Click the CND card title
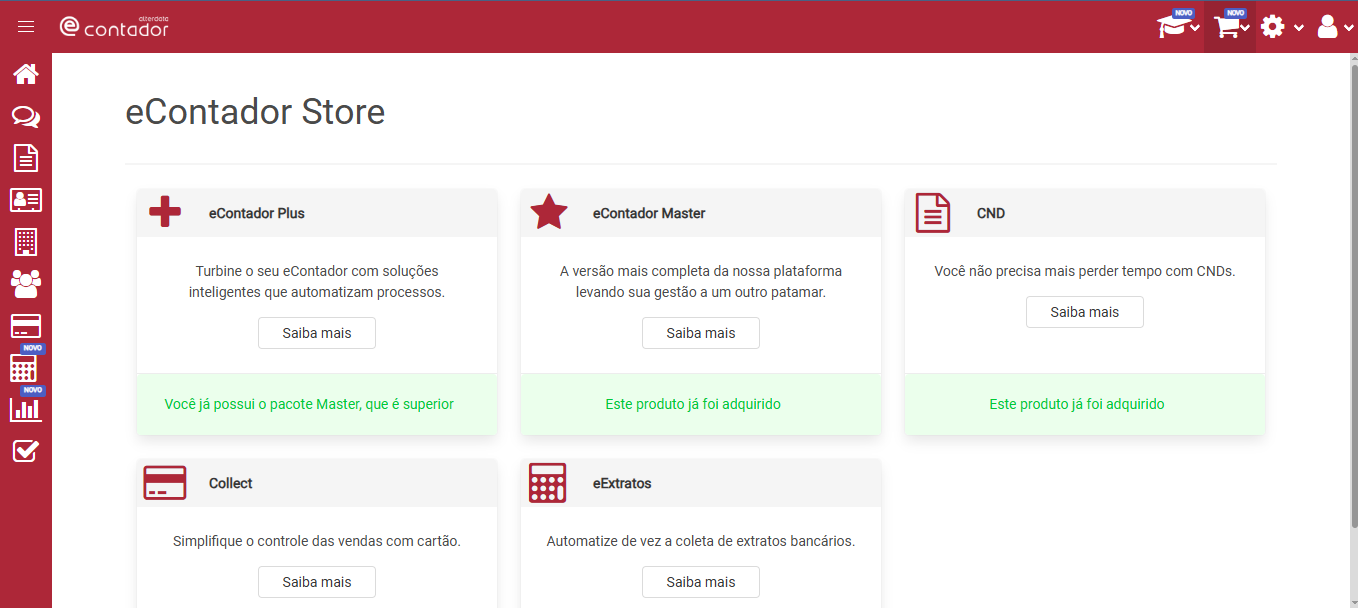 pos(991,213)
